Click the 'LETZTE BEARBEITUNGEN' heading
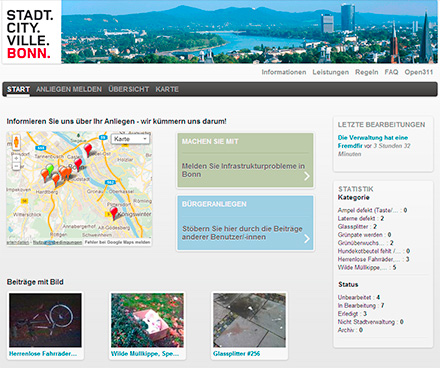The image size is (440, 368). (x=381, y=125)
